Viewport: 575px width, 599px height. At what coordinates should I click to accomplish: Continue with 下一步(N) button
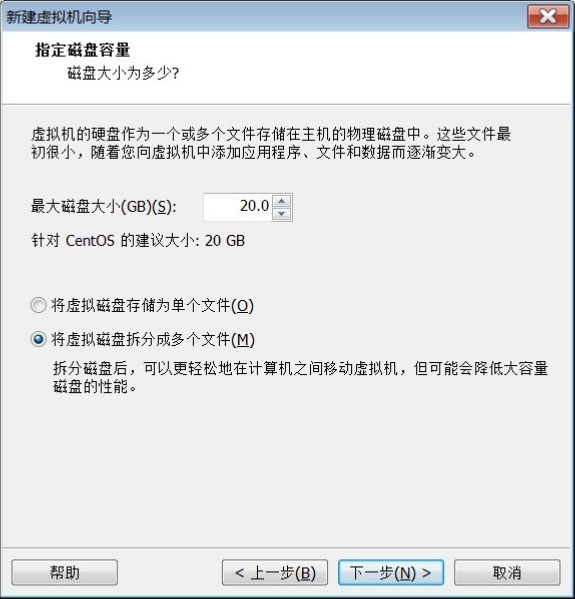(391, 572)
